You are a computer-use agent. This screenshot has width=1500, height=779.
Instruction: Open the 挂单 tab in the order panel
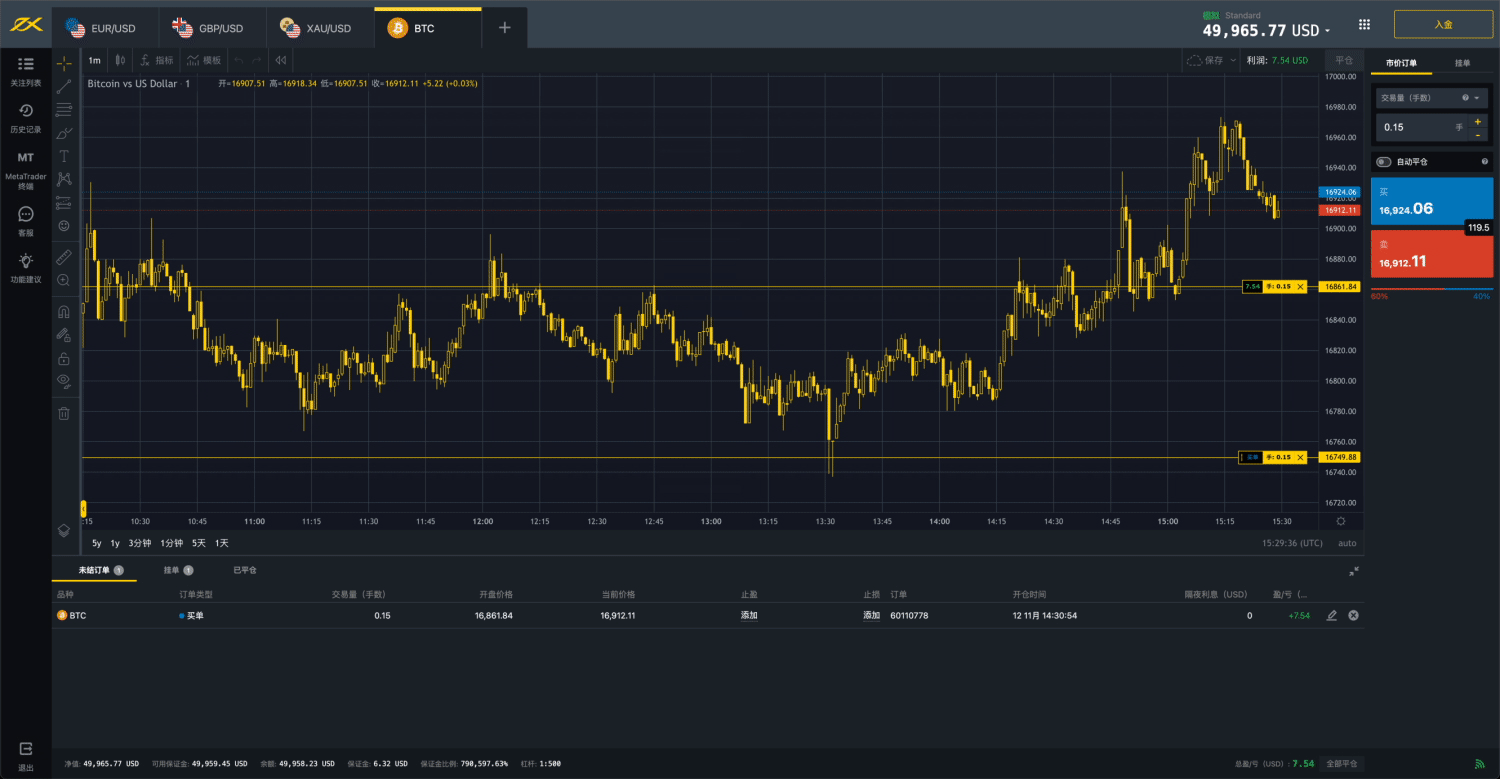pos(1462,63)
